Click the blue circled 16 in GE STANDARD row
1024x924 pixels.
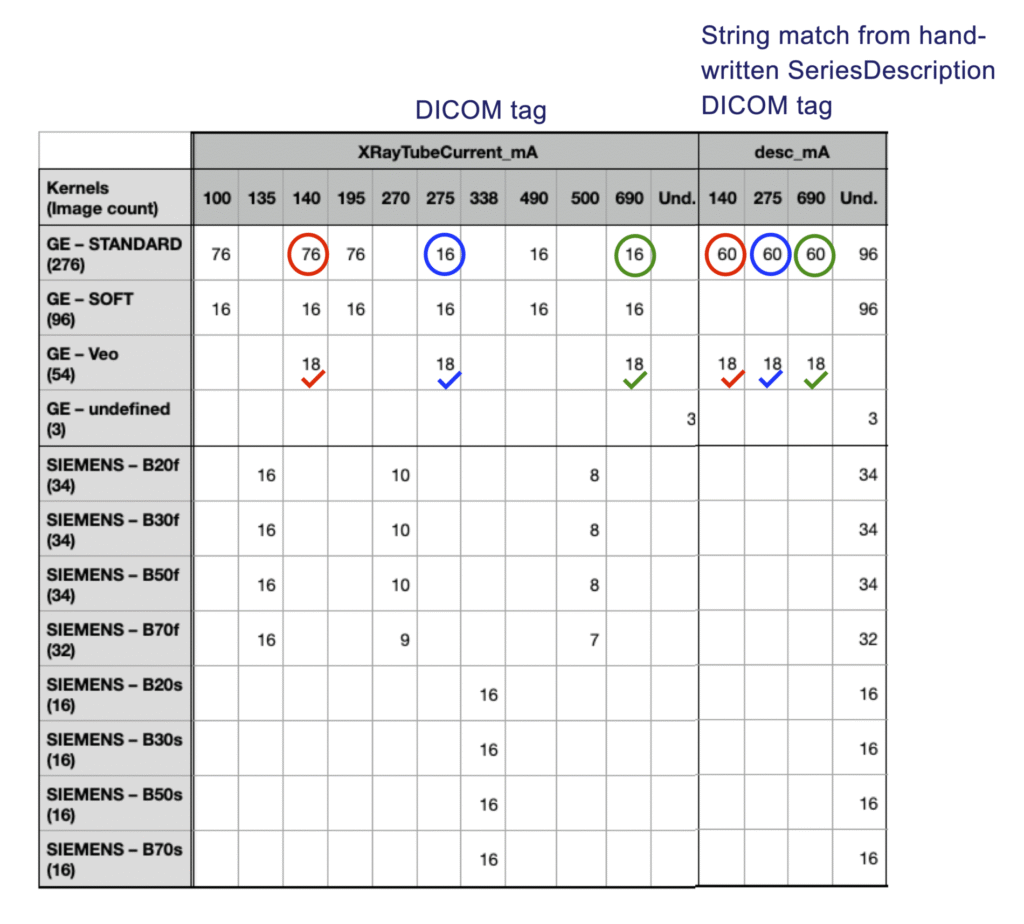pyautogui.click(x=444, y=254)
